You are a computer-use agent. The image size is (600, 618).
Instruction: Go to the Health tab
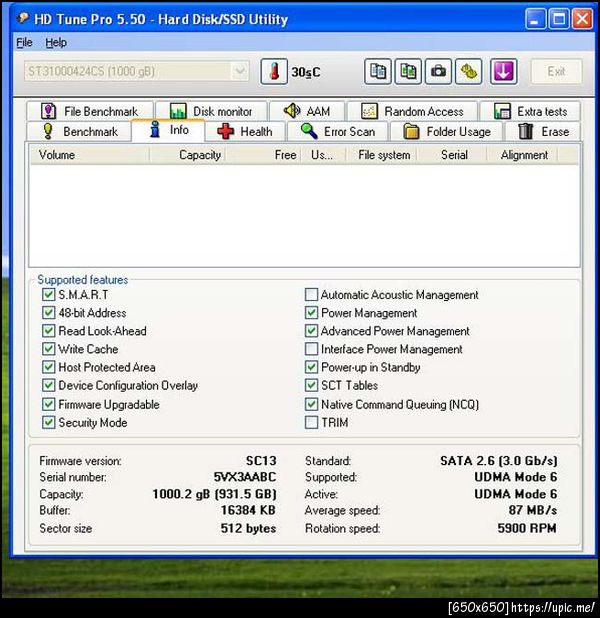point(245,131)
